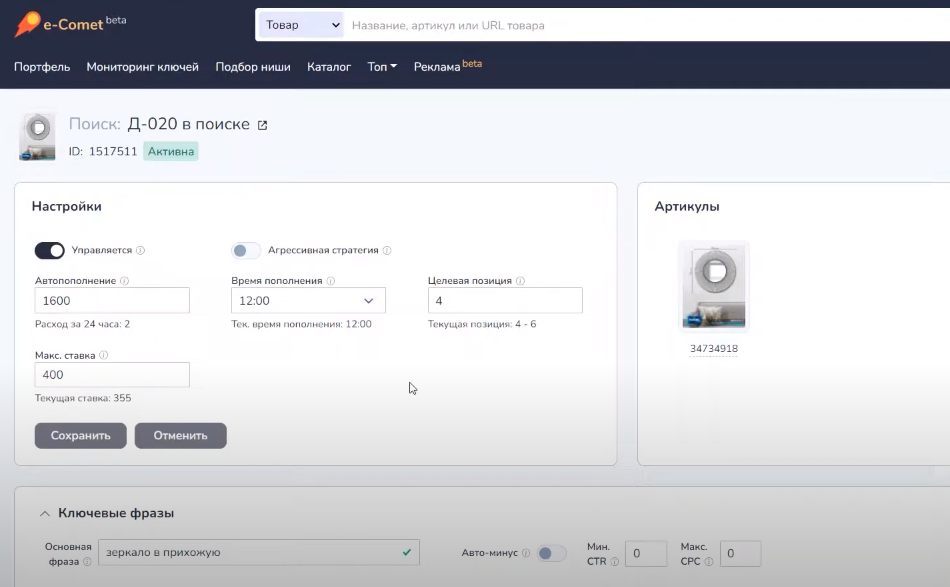Click the Макс. ставка input field

pyautogui.click(x=112, y=375)
